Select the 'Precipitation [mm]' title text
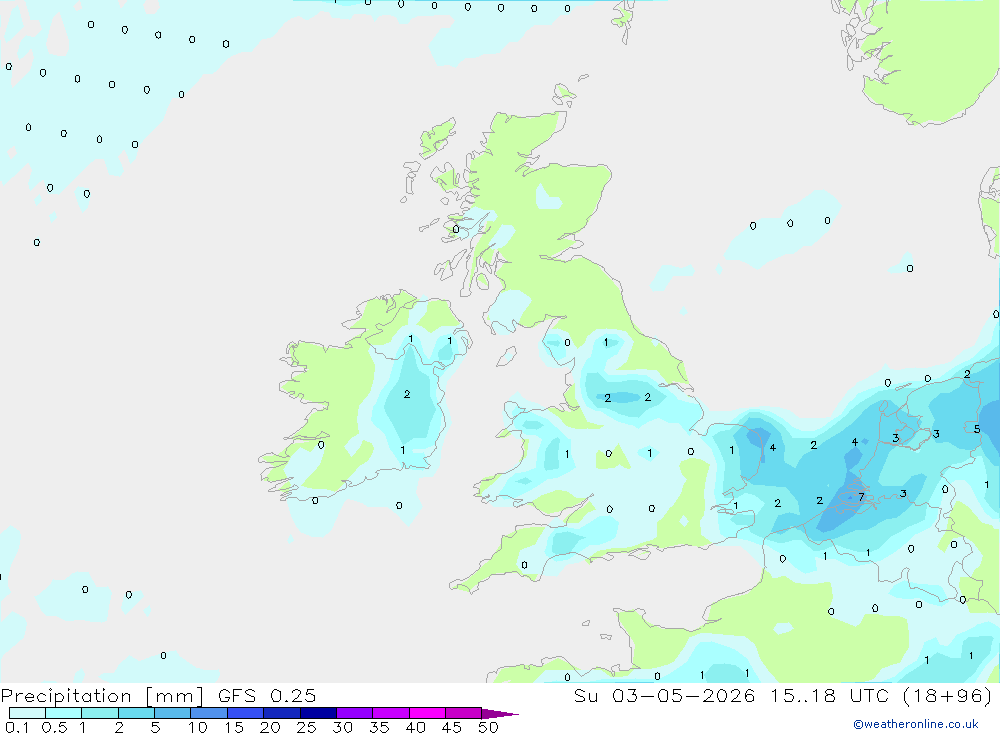1000x733 pixels. click(102, 695)
